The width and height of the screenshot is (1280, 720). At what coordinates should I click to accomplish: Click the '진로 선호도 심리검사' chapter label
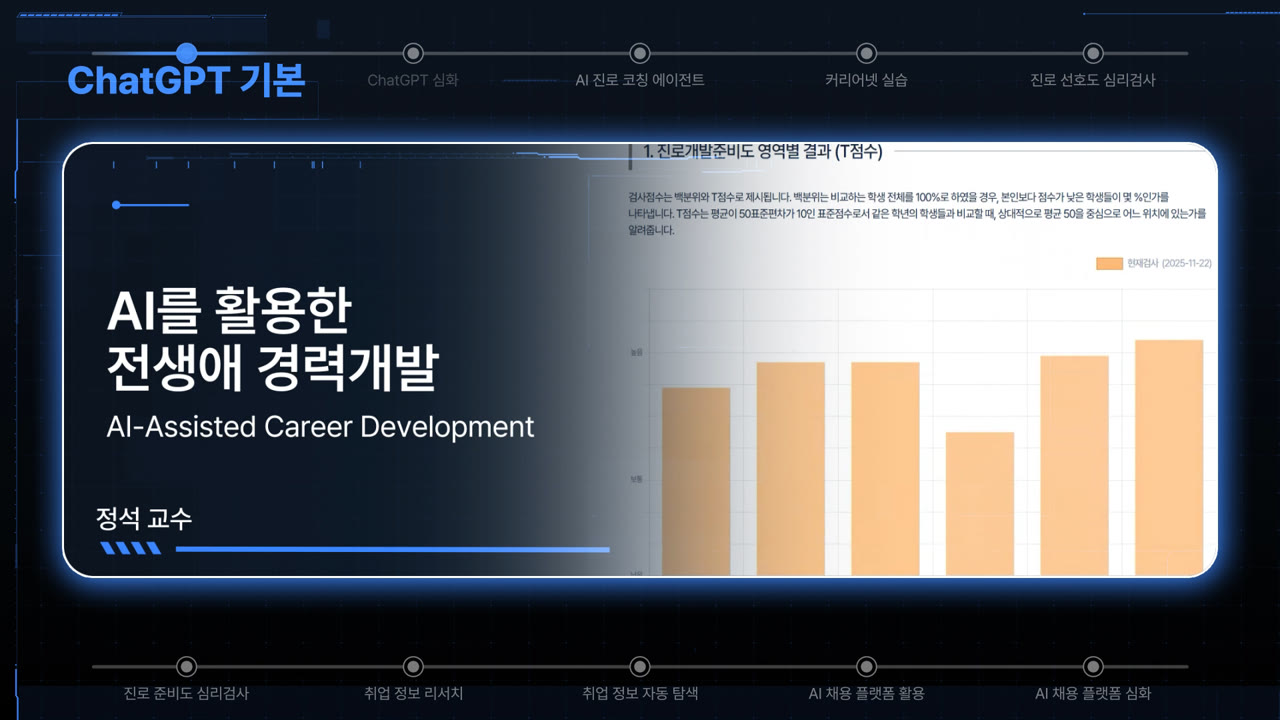pyautogui.click(x=1093, y=80)
